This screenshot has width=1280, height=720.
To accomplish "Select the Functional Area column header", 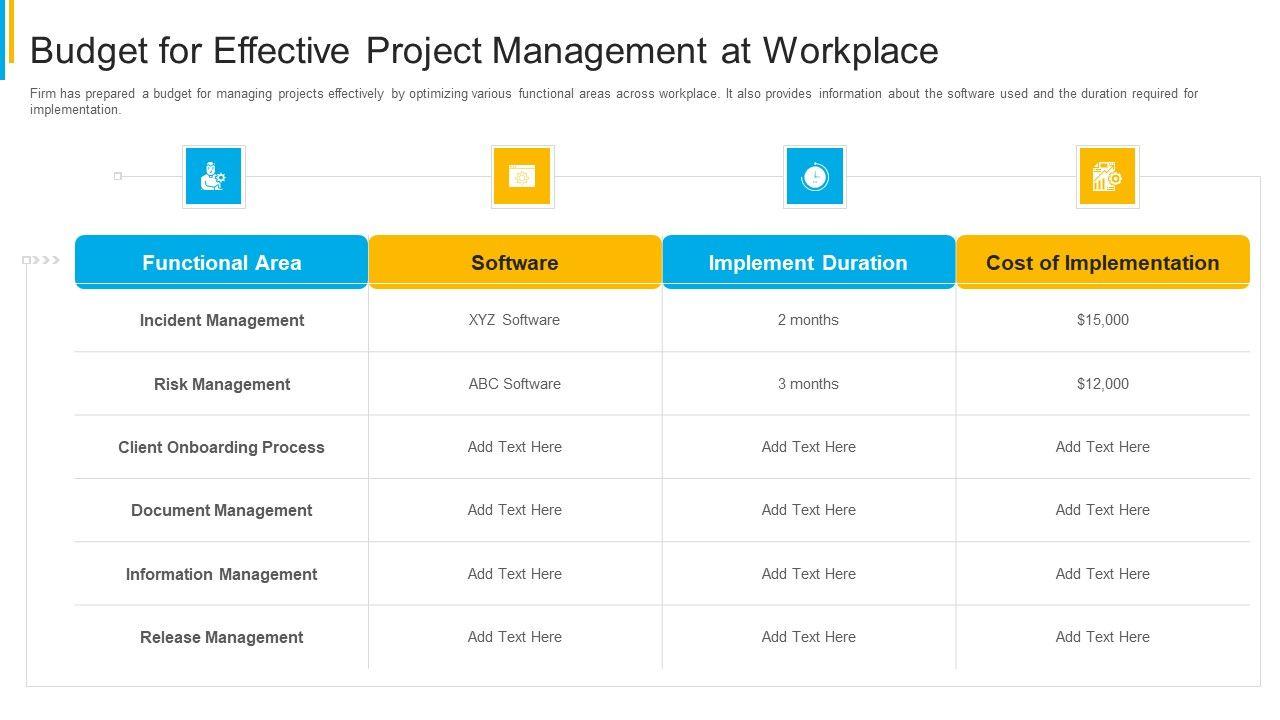I will coord(221,262).
